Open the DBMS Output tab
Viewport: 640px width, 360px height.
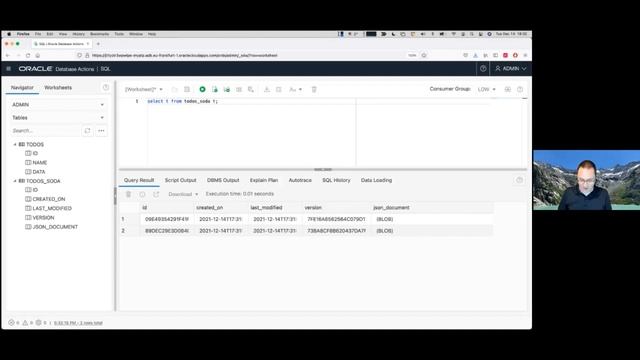click(223, 180)
